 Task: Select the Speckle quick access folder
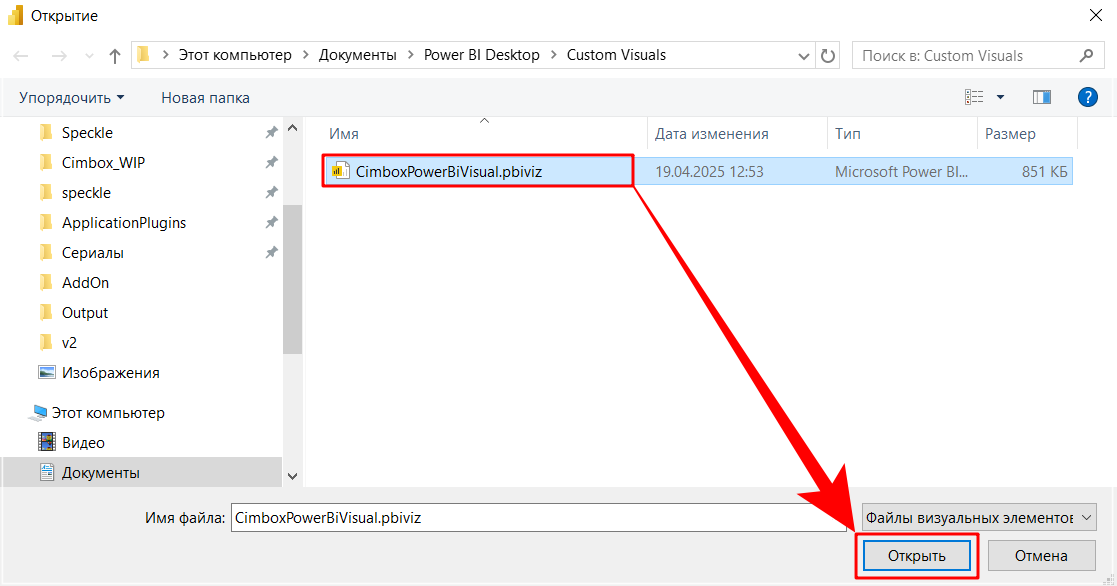click(x=87, y=132)
